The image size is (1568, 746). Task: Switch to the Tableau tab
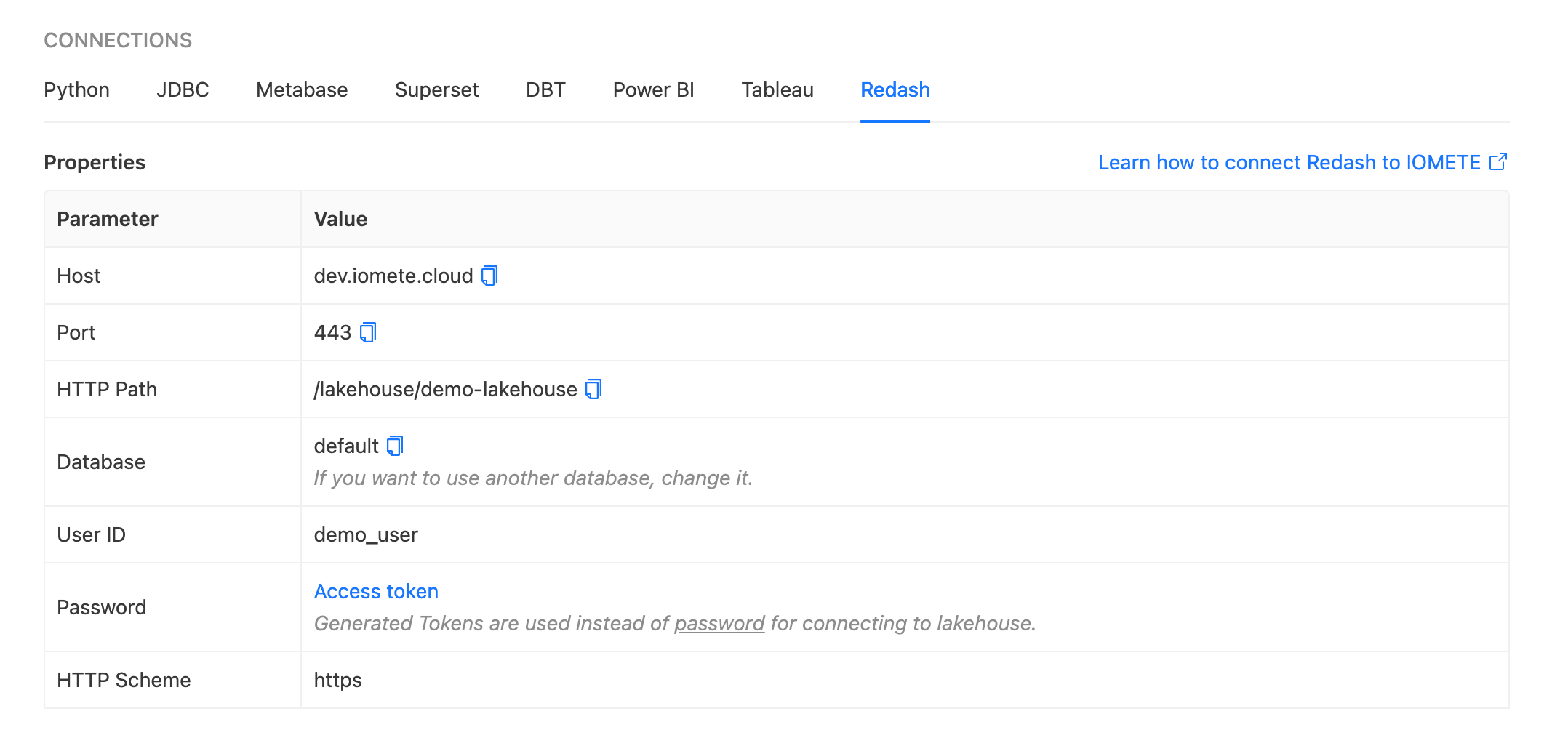777,90
